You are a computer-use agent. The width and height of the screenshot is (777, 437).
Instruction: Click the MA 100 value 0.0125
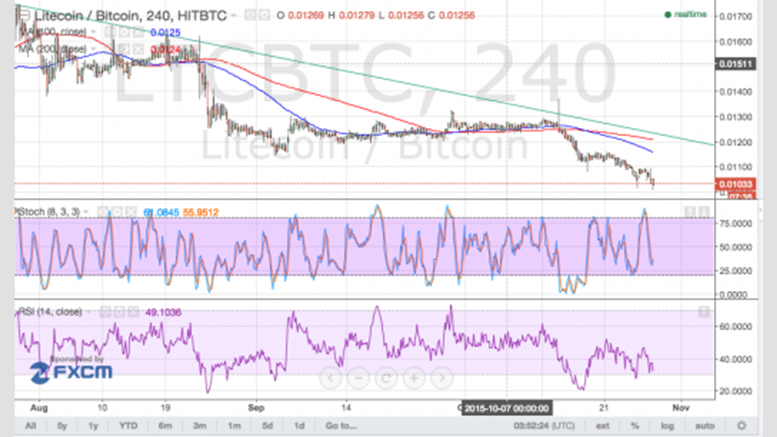click(165, 32)
